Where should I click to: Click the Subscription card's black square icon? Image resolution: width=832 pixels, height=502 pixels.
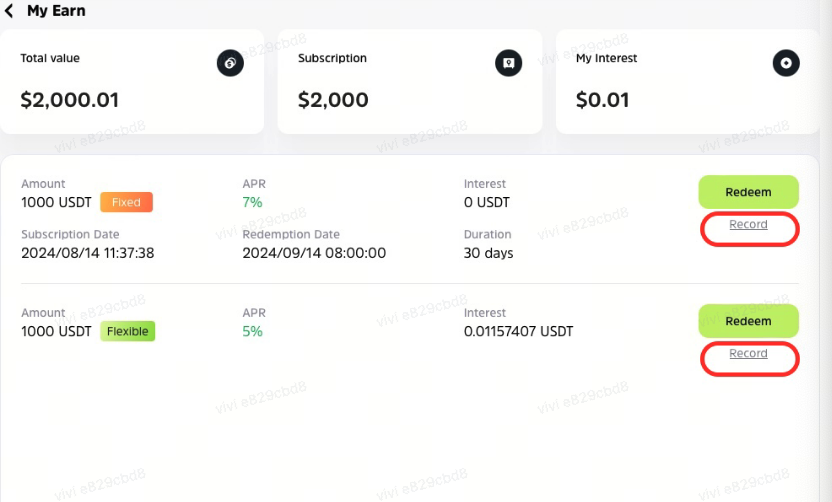508,64
